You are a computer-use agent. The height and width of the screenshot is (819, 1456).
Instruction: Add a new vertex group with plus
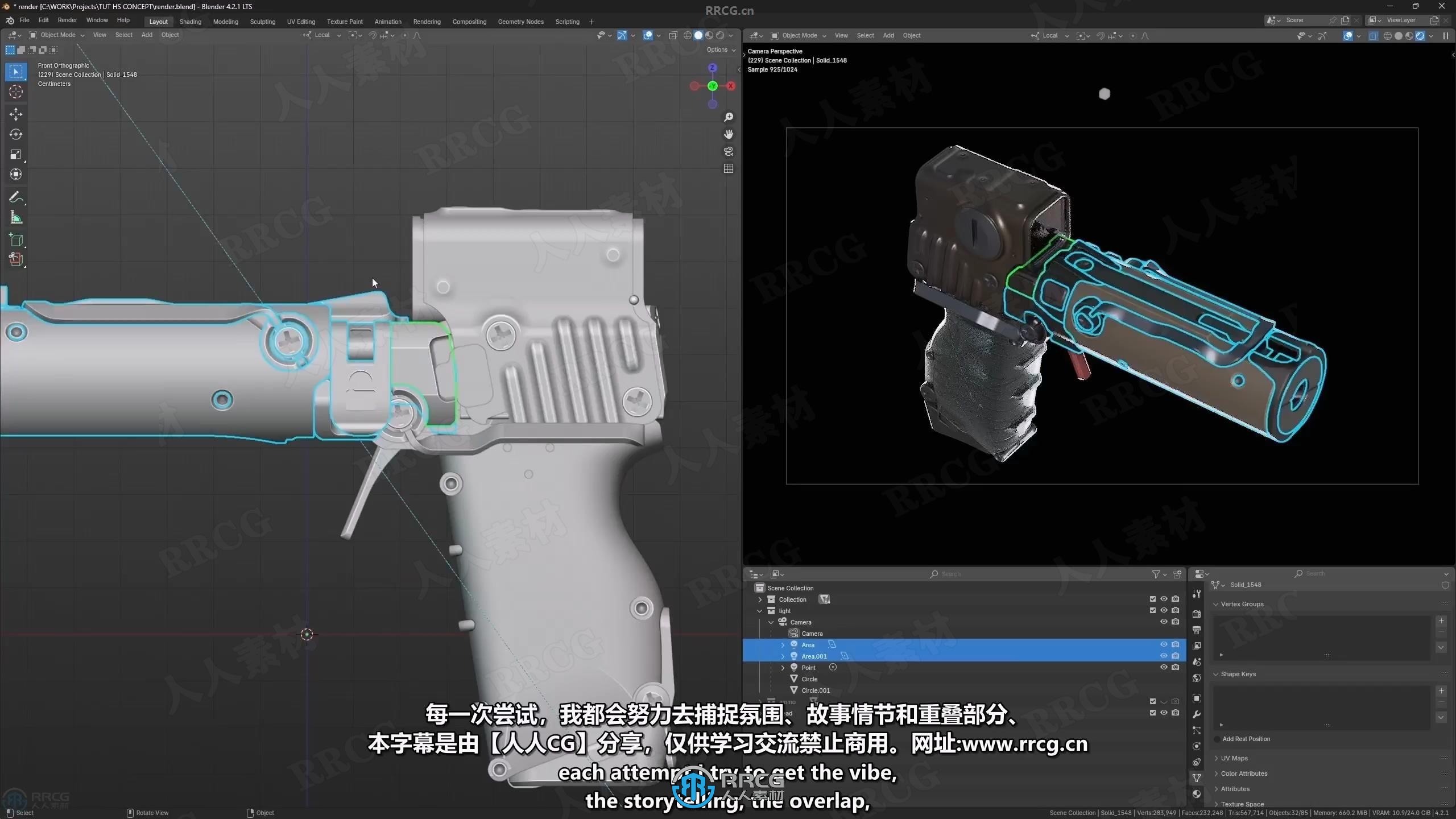(1441, 621)
